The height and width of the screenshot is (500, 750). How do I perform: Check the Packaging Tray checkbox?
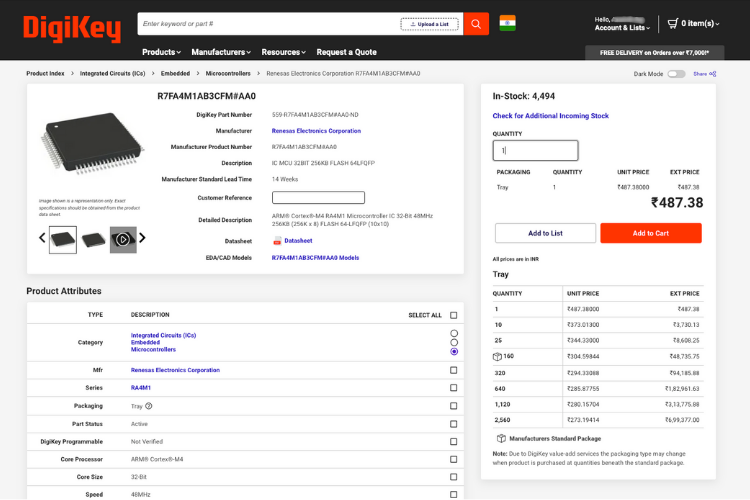453,406
